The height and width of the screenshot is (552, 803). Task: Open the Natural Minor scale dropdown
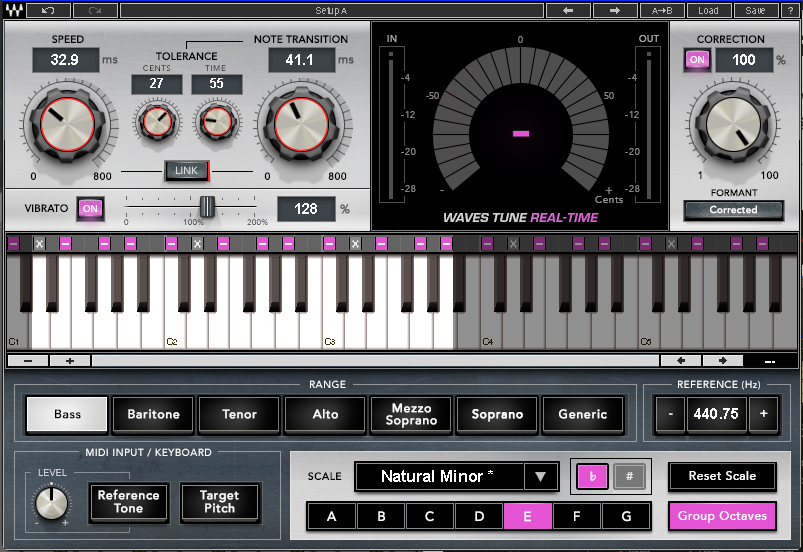(439, 477)
